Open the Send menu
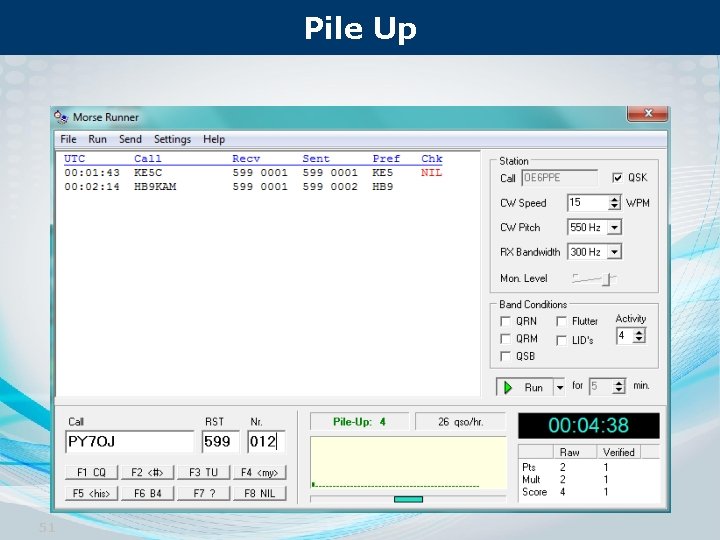Viewport: 720px width, 540px height. tap(130, 139)
